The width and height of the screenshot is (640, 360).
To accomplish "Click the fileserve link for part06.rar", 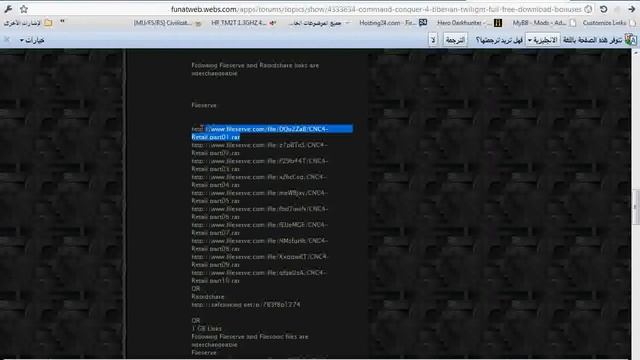I will 260,213.
